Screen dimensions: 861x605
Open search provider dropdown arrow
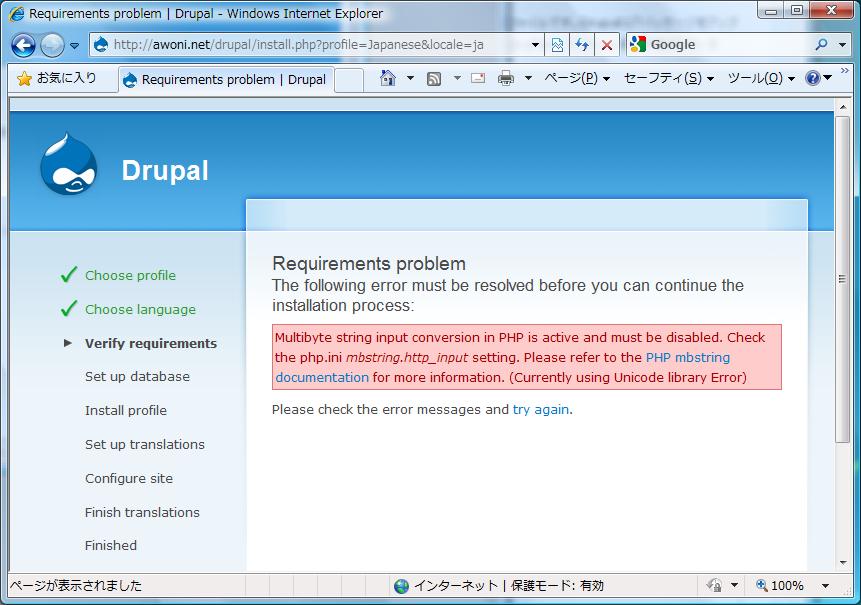[x=842, y=45]
